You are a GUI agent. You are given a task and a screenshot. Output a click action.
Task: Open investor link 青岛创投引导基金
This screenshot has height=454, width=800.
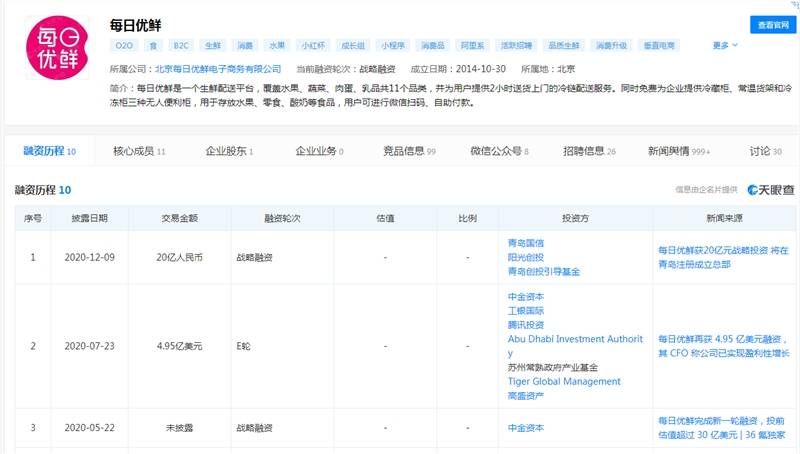(x=544, y=271)
